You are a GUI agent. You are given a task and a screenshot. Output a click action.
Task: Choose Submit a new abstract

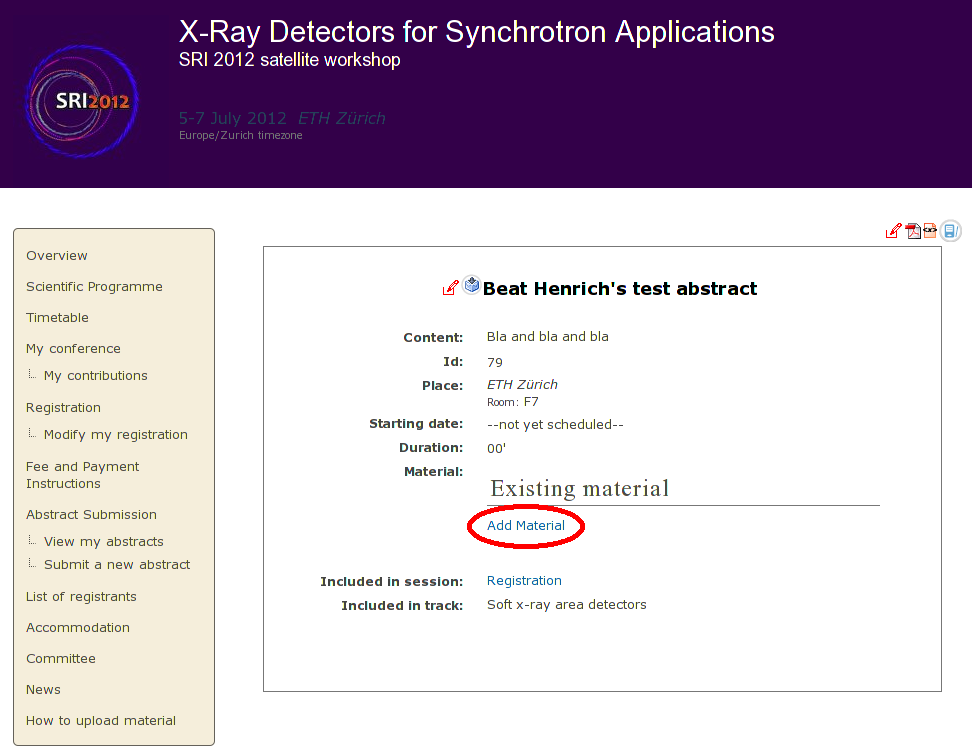(116, 565)
